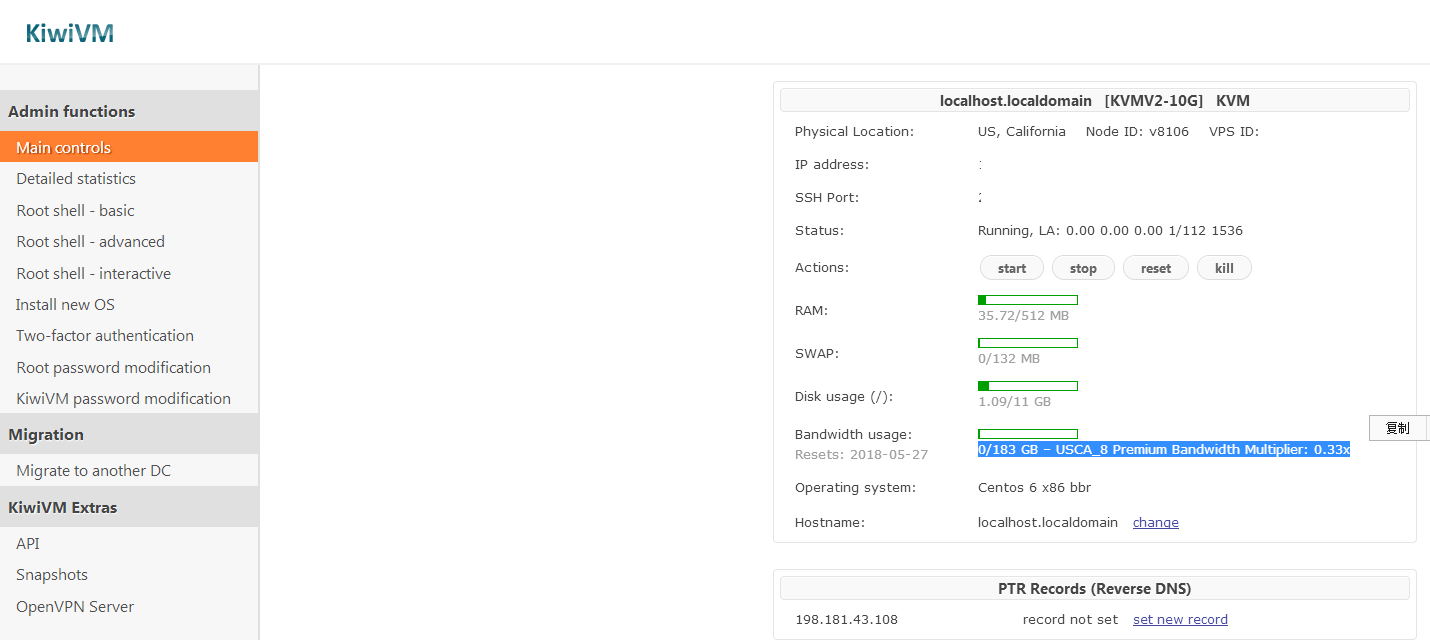Click the Admin functions section header
The image size is (1430, 640).
pyautogui.click(x=129, y=111)
